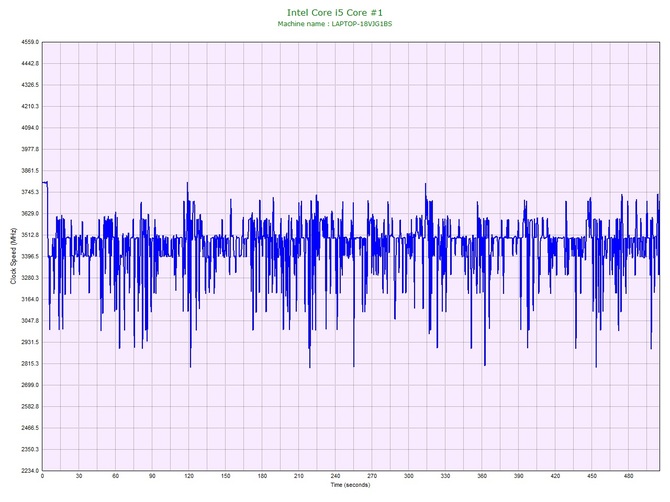670x502 pixels.
Task: Click the 390 seconds x-axis tick label
Action: click(x=519, y=476)
